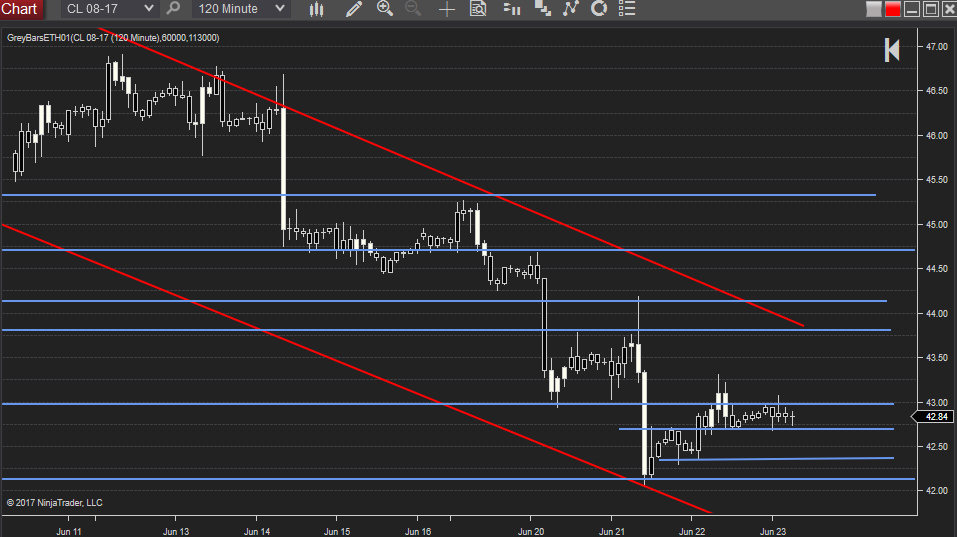Click the 44.00 price axis label

point(936,314)
